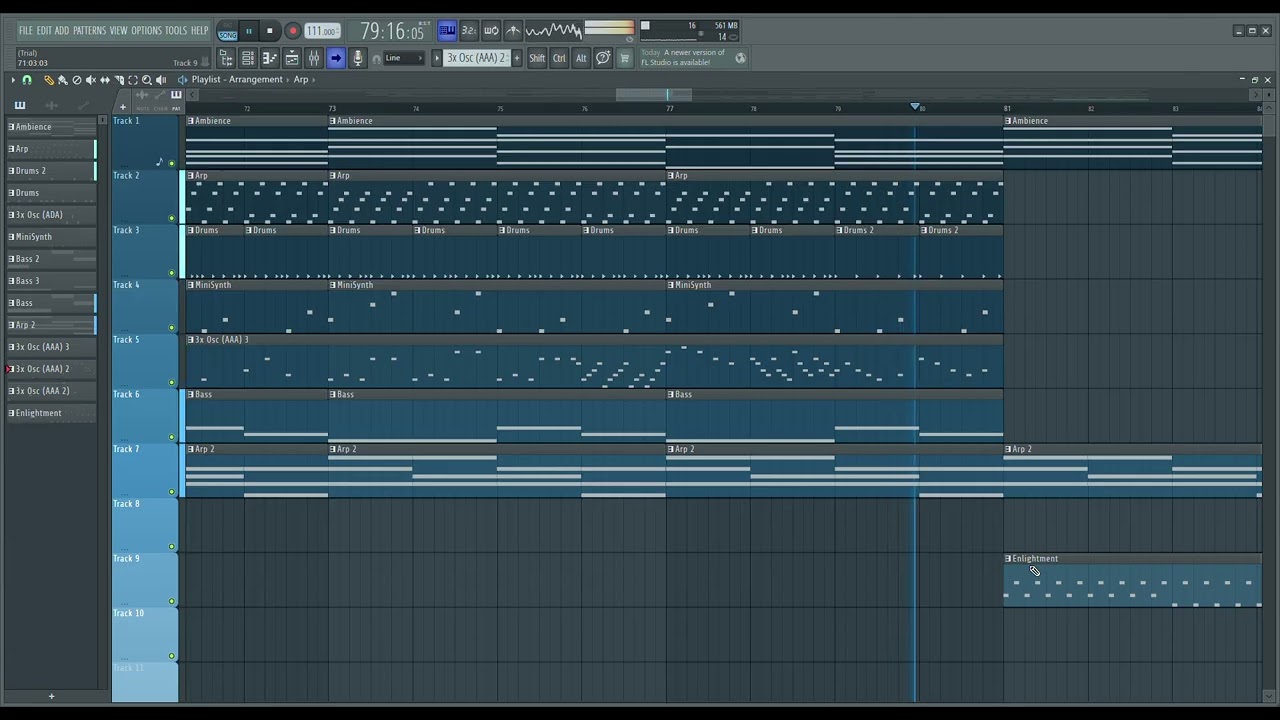
Task: Click the arrow left of the pattern selector
Action: click(437, 58)
